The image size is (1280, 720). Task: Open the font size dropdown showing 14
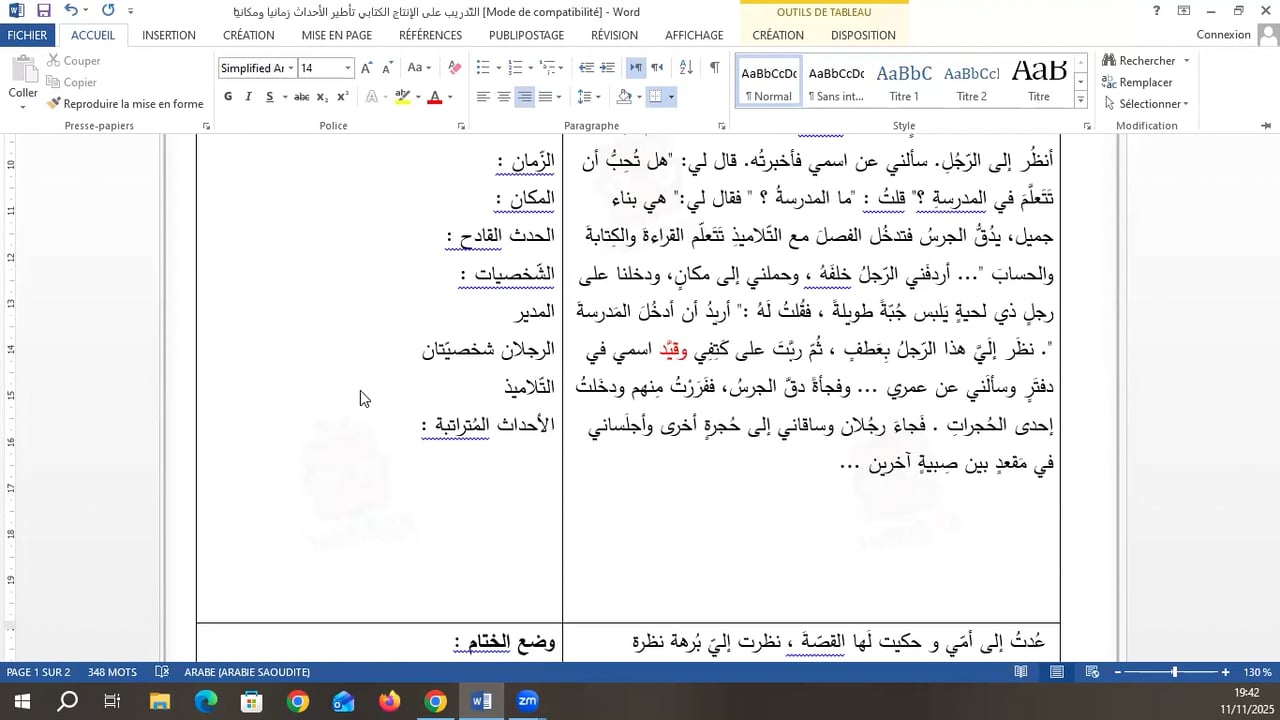click(x=348, y=68)
